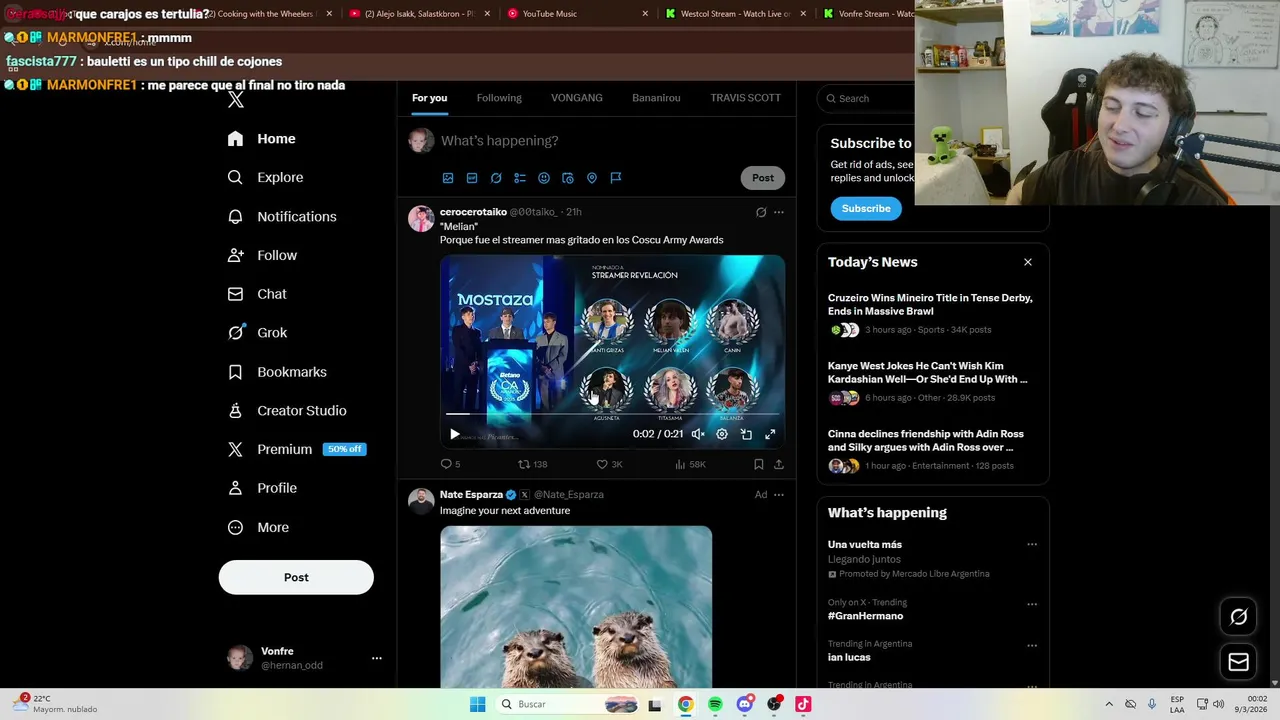Open Creator Studio
Image resolution: width=1280 pixels, height=720 pixels.
(288, 411)
